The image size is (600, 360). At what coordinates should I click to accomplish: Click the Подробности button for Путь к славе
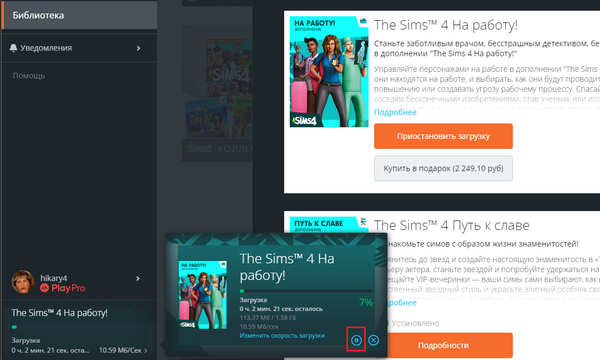(x=450, y=345)
